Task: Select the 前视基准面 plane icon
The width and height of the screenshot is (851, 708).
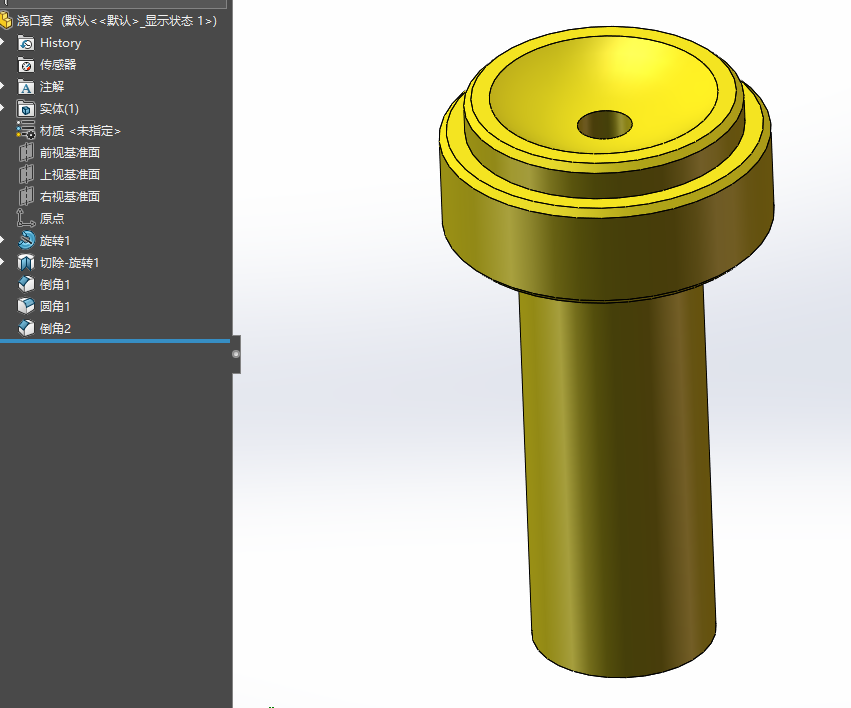Action: click(x=26, y=152)
